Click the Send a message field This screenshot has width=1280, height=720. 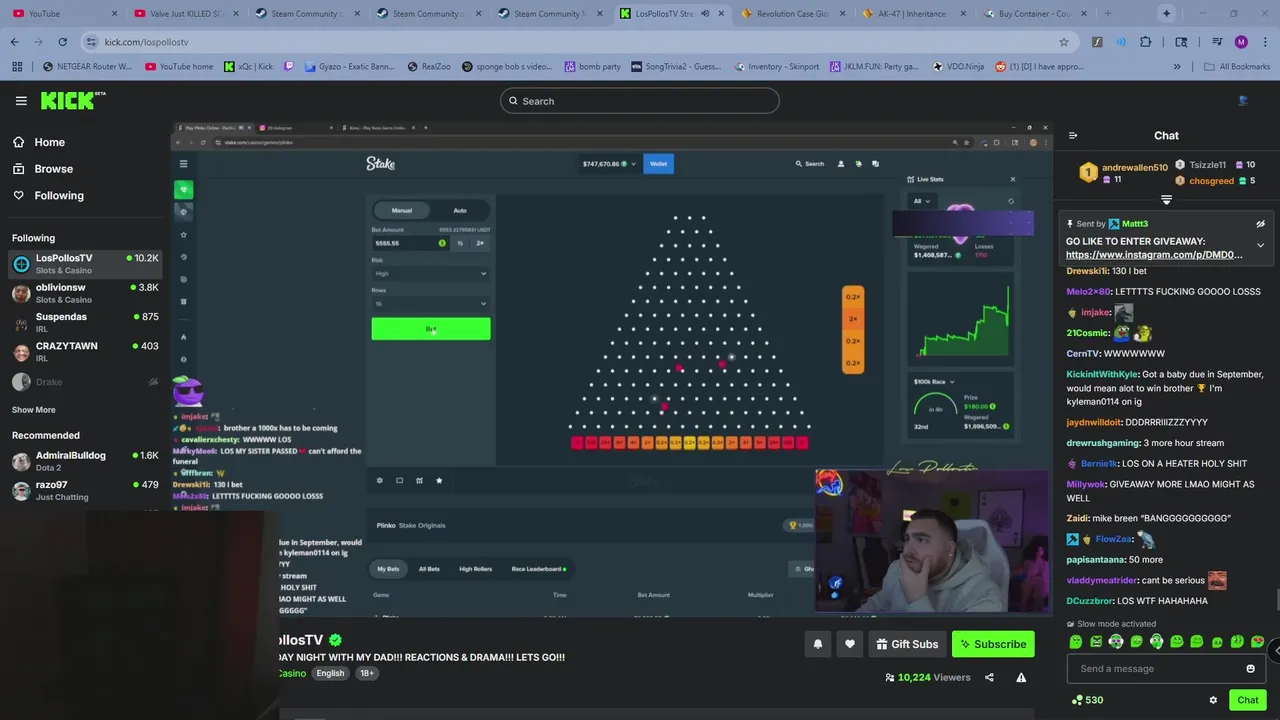[x=1165, y=669]
